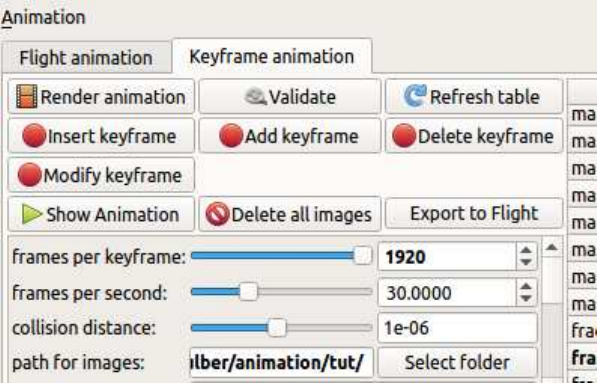Click the red Add keyframe icon
Screen dimensions: 597x383
pyautogui.click(x=231, y=136)
